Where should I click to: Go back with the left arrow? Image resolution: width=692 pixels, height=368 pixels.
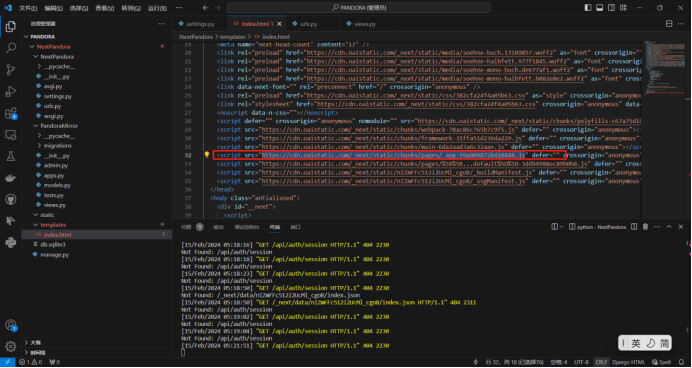(206, 8)
